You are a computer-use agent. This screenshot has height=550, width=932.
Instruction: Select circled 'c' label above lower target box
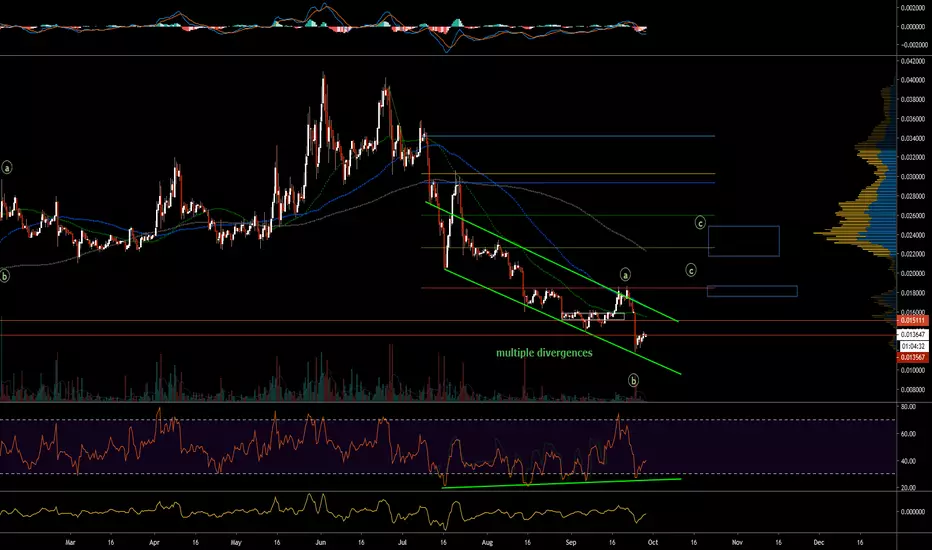691,271
